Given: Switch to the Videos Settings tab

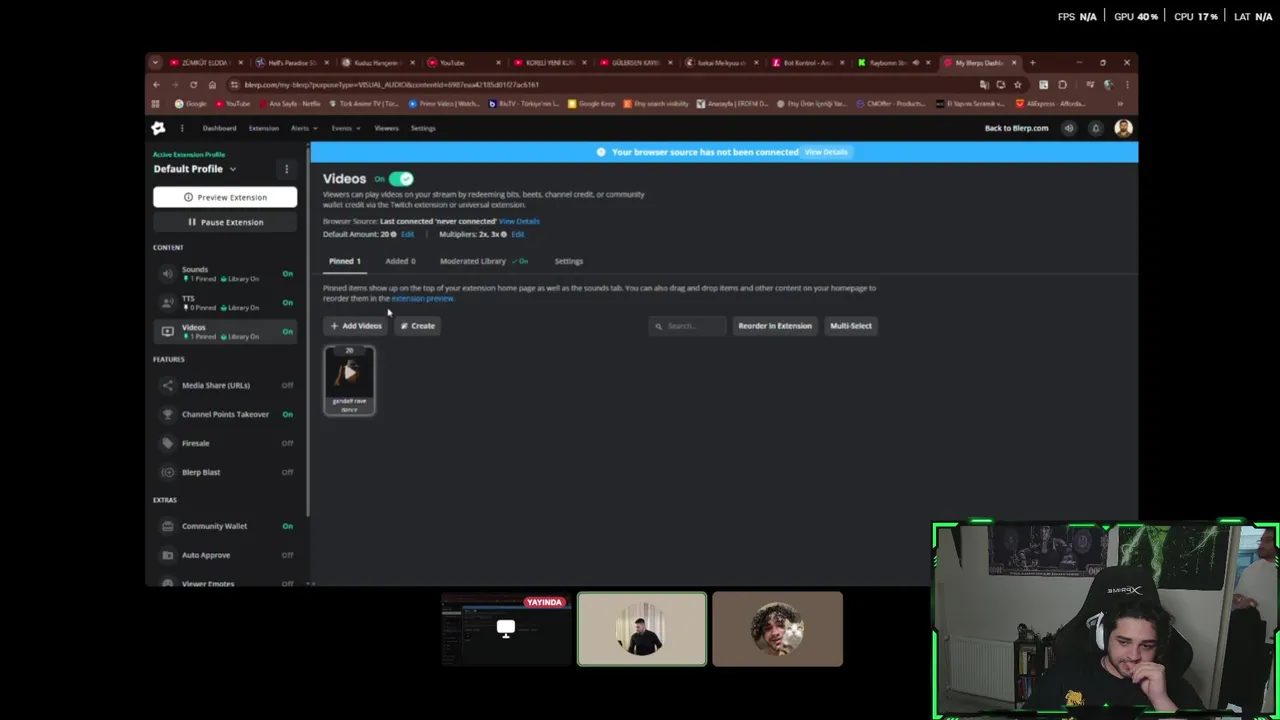Looking at the screenshot, I should coord(569,261).
